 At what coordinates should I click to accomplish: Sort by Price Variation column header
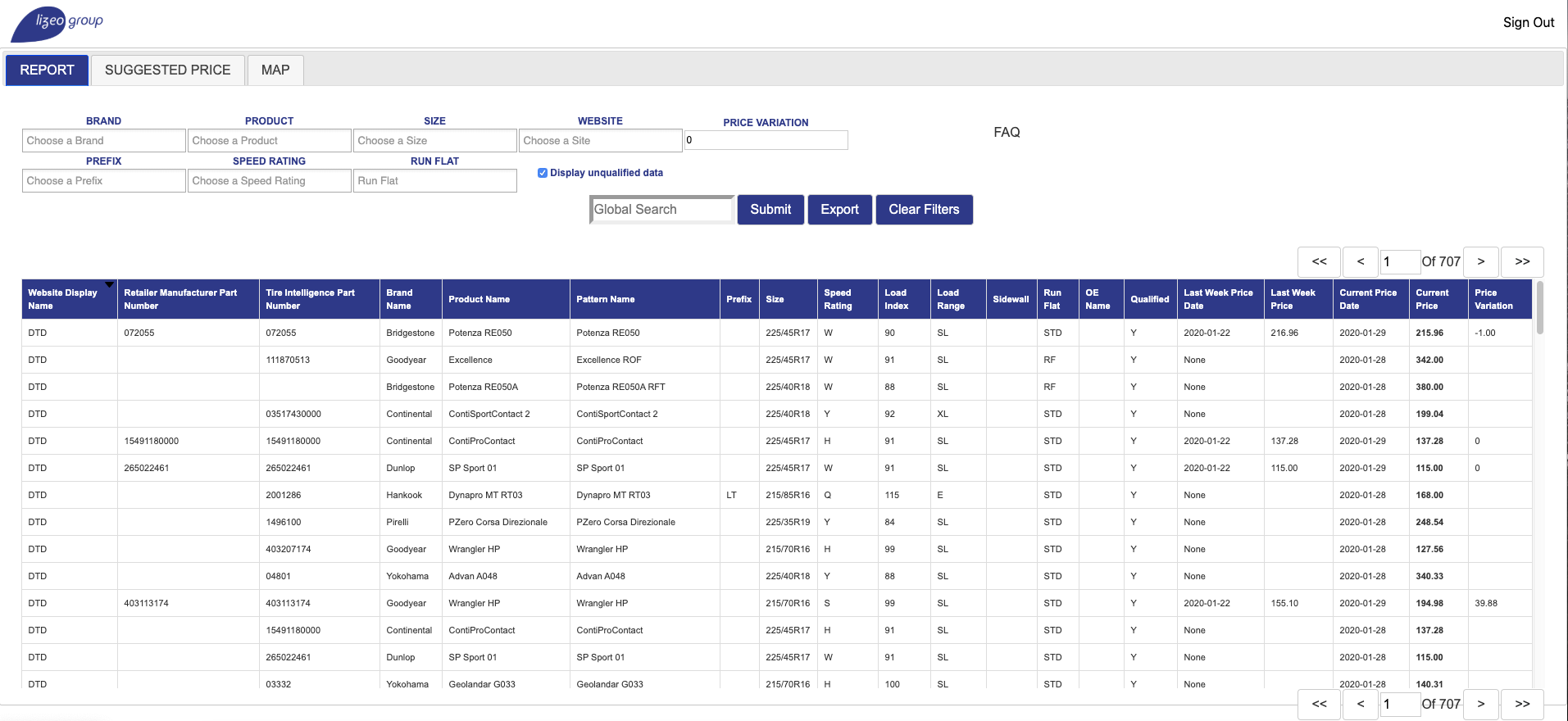click(1500, 299)
